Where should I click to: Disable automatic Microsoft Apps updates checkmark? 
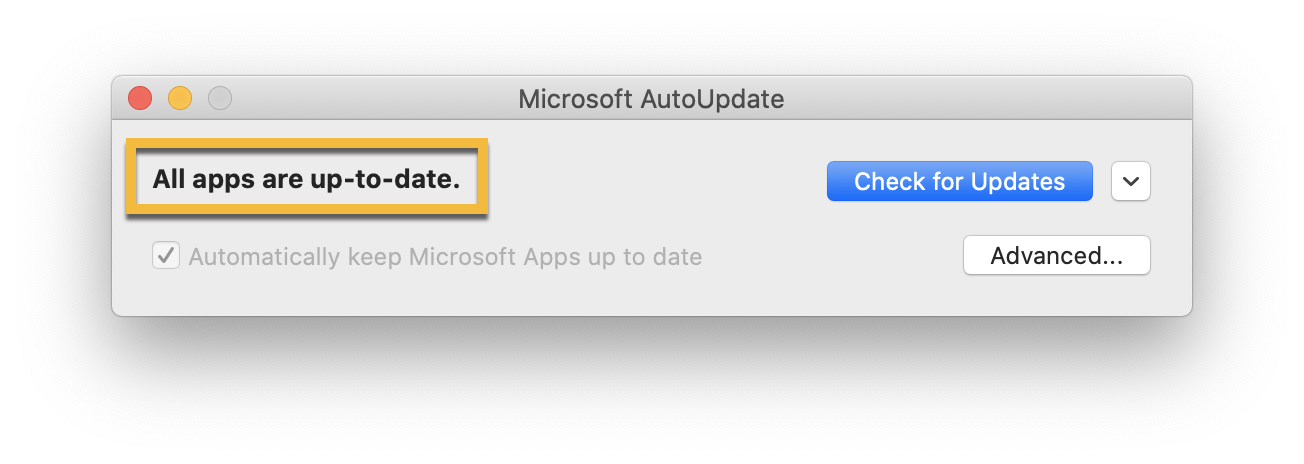click(x=165, y=256)
